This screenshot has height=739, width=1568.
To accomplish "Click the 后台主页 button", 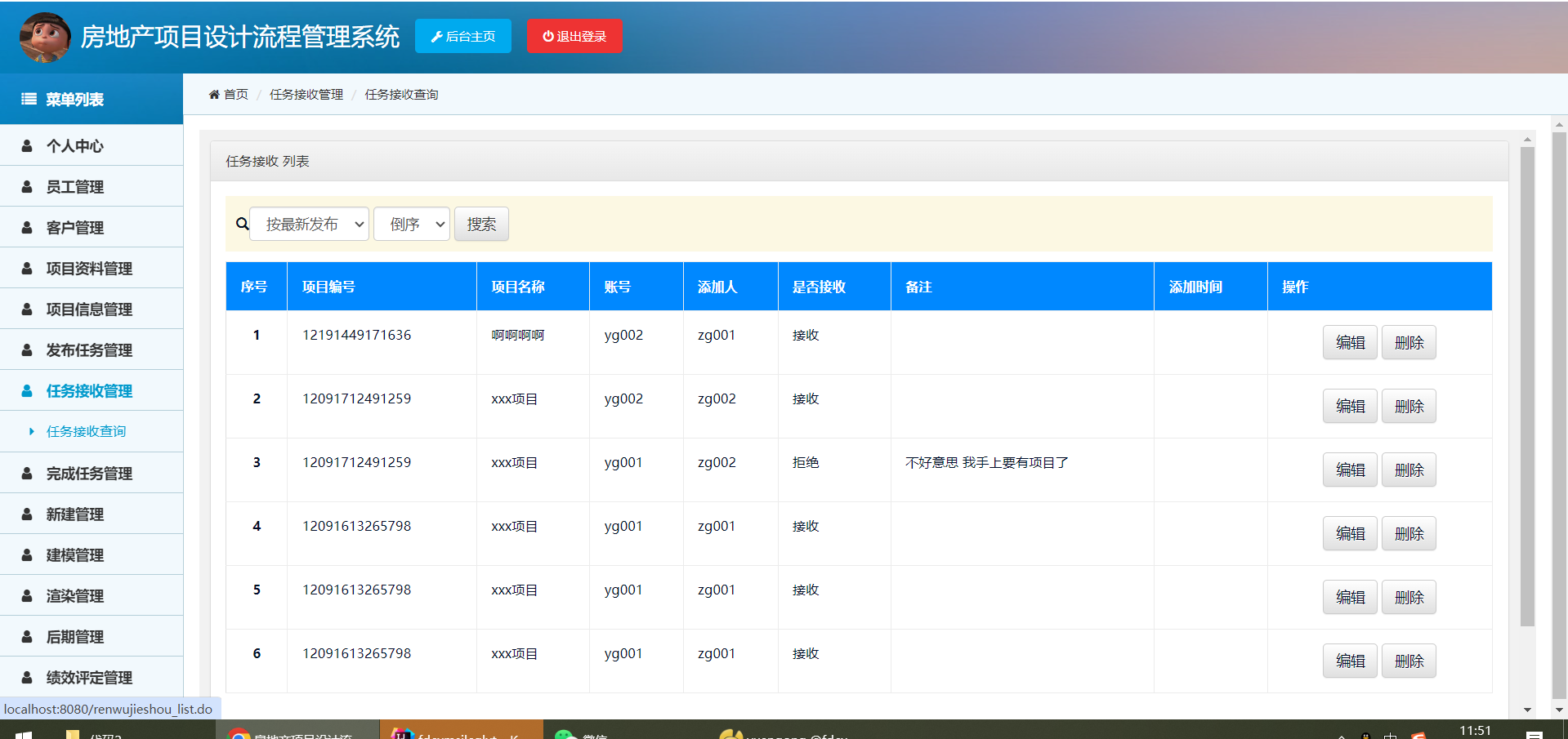I will (463, 36).
